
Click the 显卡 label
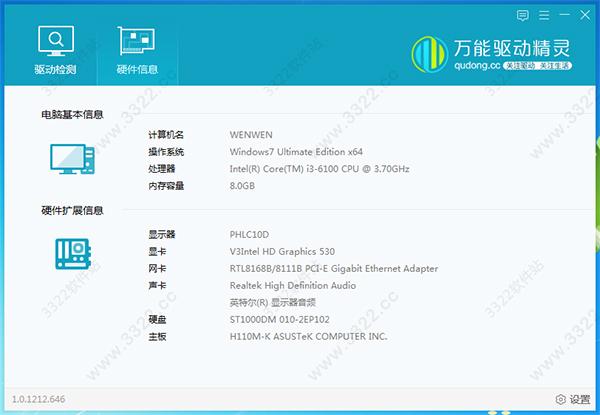pos(157,251)
